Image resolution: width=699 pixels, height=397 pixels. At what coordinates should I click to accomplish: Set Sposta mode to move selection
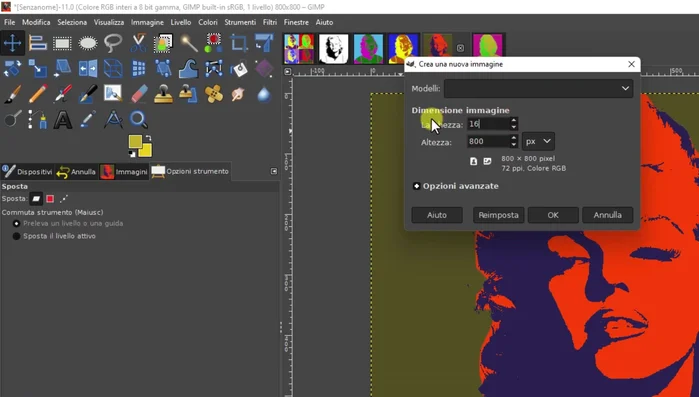tap(50, 199)
